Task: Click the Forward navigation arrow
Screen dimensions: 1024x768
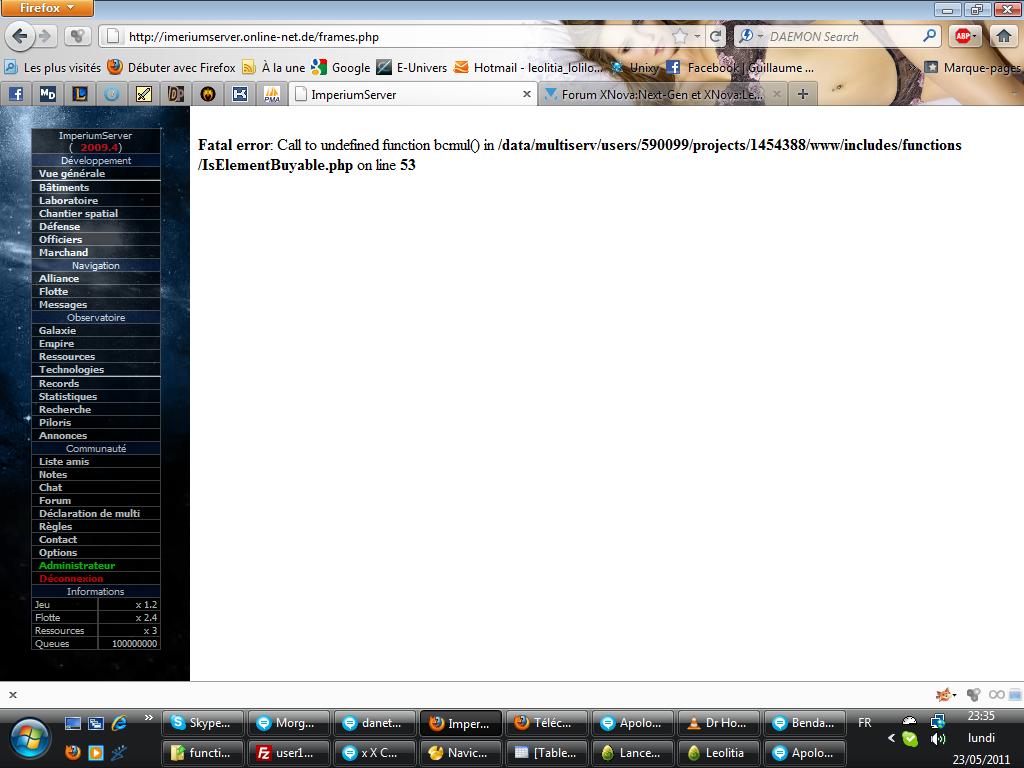Action: tap(45, 36)
